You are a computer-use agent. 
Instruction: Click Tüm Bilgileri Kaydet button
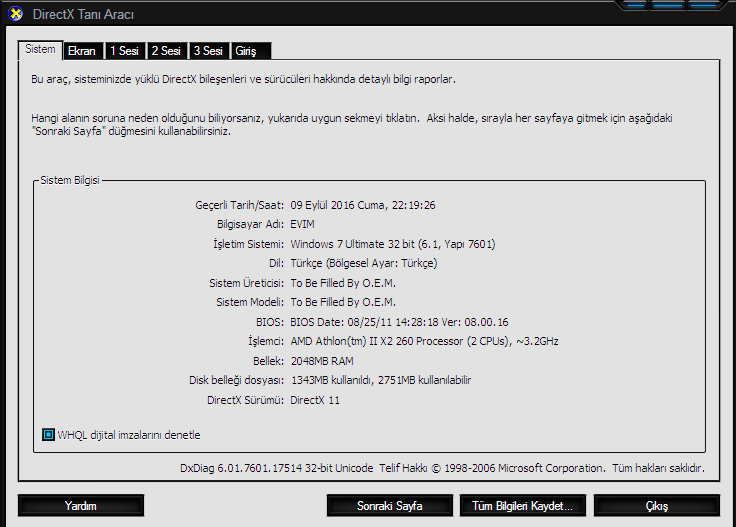pos(523,505)
